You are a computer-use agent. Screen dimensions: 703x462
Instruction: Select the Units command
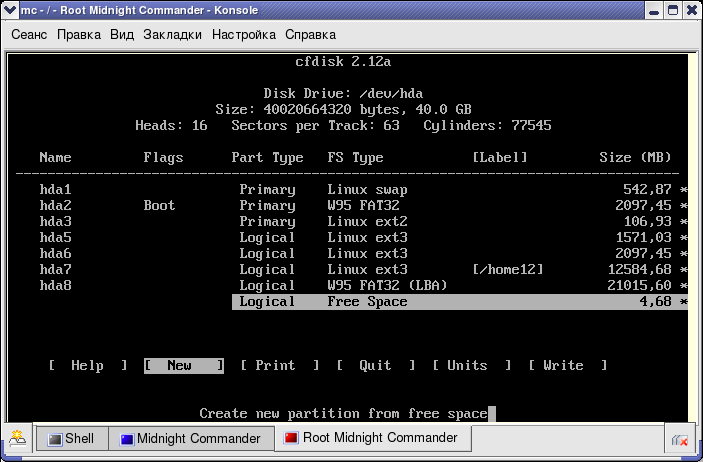472,366
